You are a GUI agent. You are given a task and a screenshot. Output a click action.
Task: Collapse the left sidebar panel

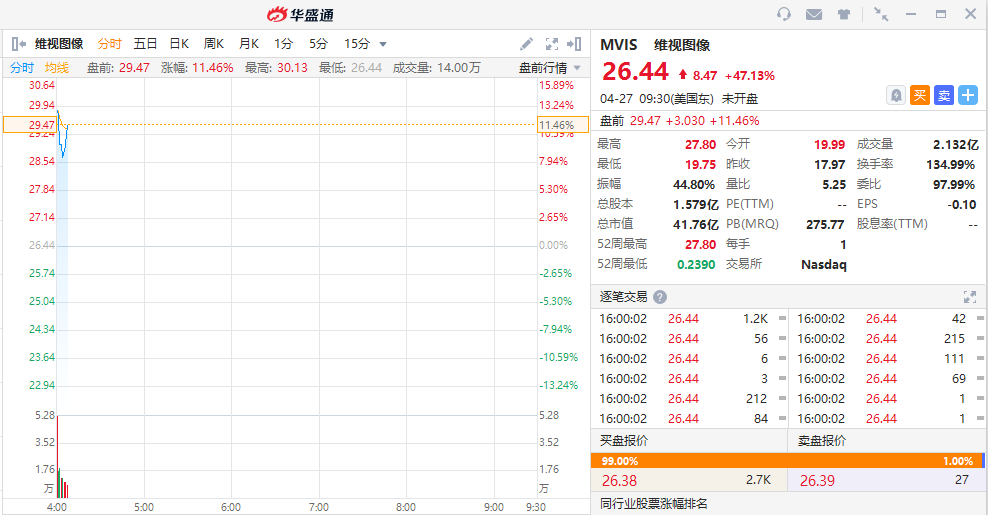18,44
